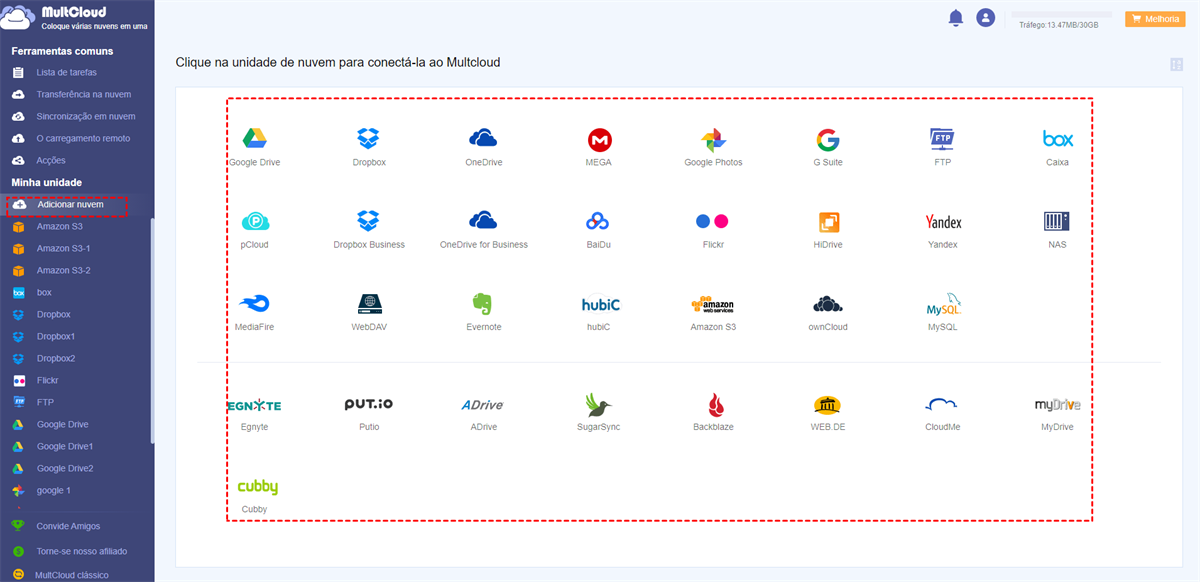Choose OneDrive for Business icon
1200x582 pixels.
point(483,221)
